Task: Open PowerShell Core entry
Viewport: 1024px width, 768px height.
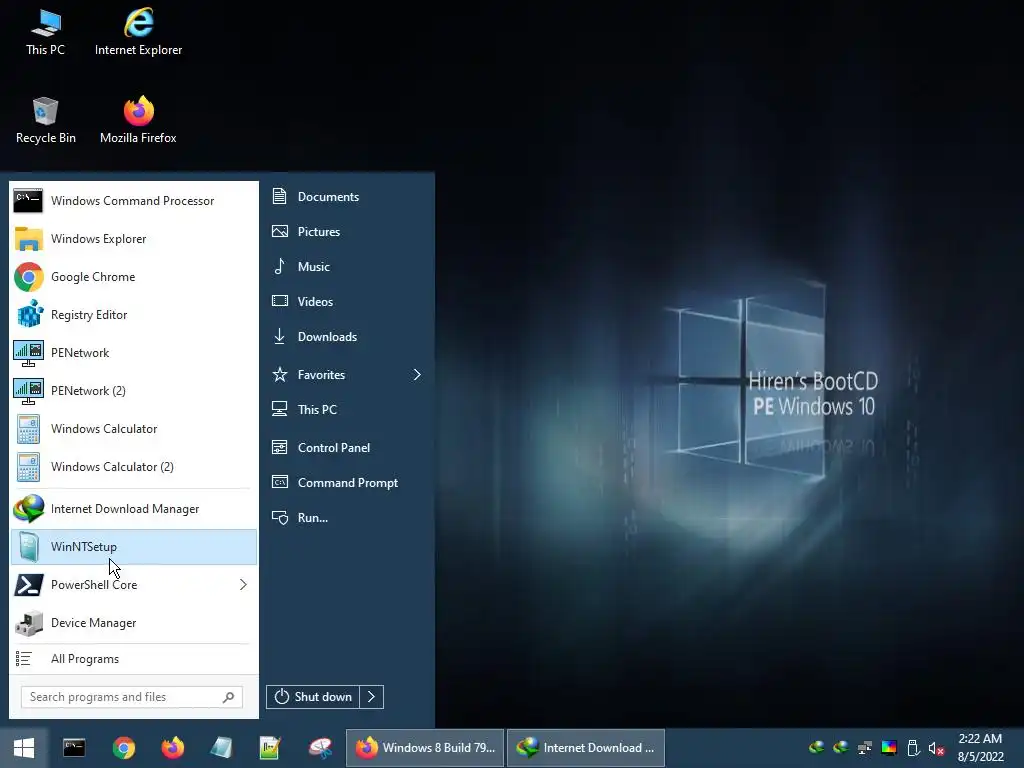Action: (133, 584)
